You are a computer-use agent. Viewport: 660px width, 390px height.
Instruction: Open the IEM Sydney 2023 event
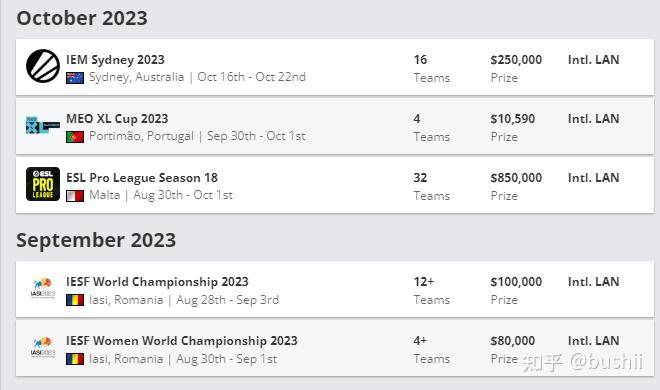click(115, 60)
